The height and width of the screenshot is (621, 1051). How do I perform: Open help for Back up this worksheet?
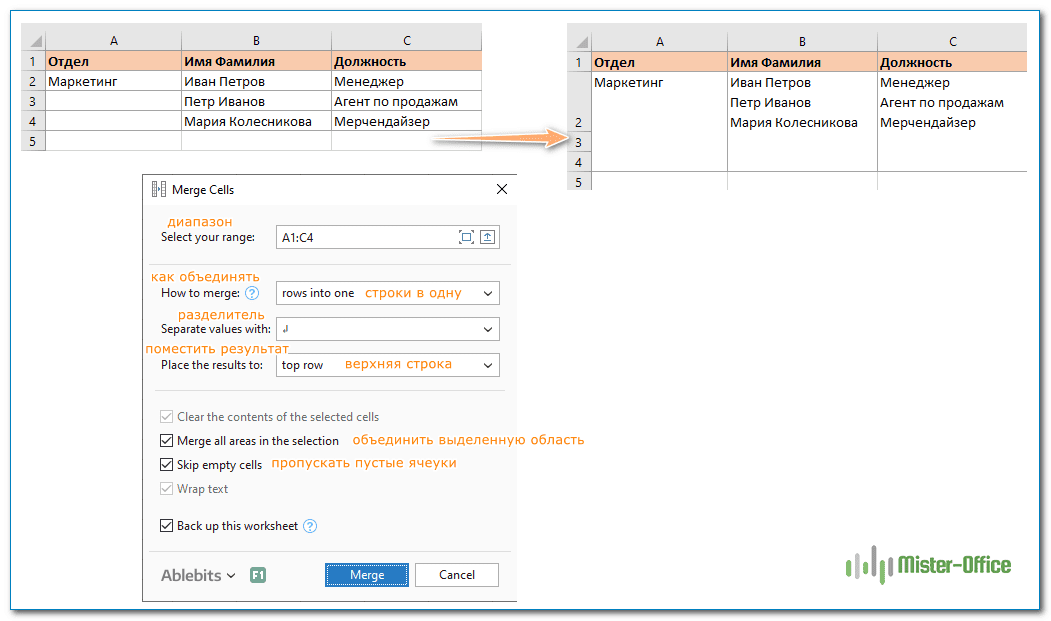point(310,526)
